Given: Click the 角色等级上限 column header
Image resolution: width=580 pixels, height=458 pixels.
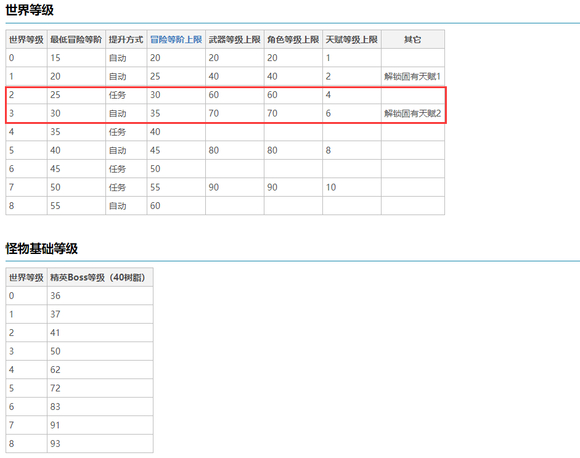Looking at the screenshot, I should [293, 40].
